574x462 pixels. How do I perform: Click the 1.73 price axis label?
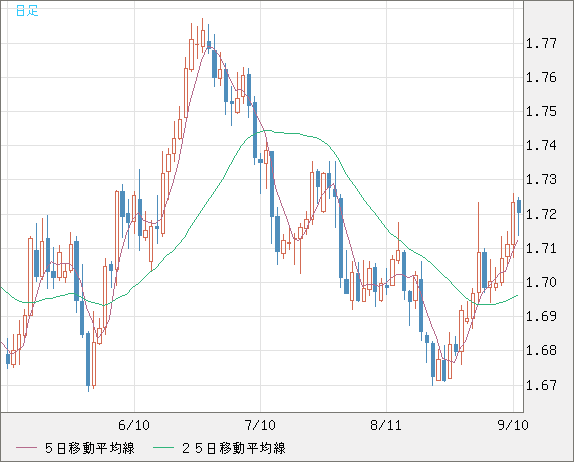pyautogui.click(x=541, y=180)
